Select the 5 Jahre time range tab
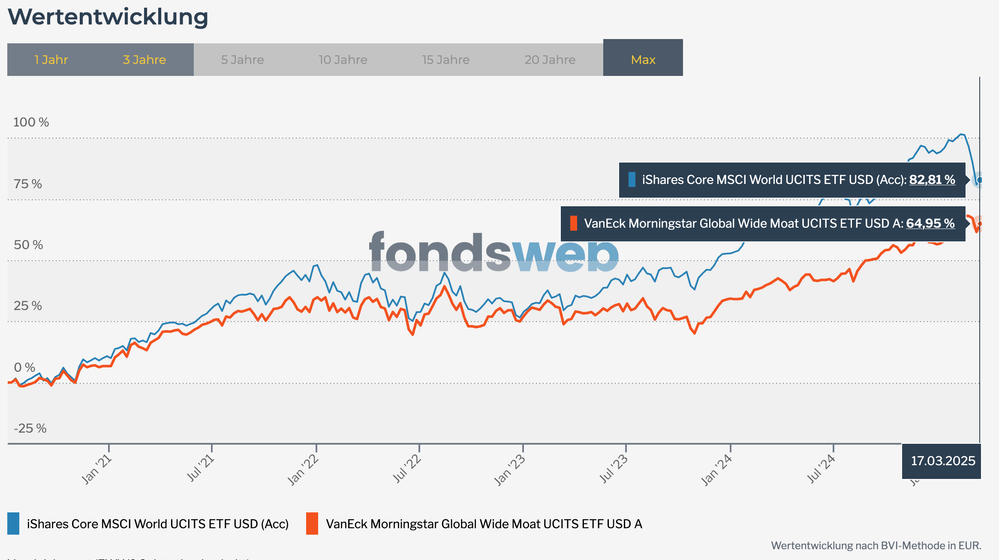999x560 pixels. tap(242, 60)
